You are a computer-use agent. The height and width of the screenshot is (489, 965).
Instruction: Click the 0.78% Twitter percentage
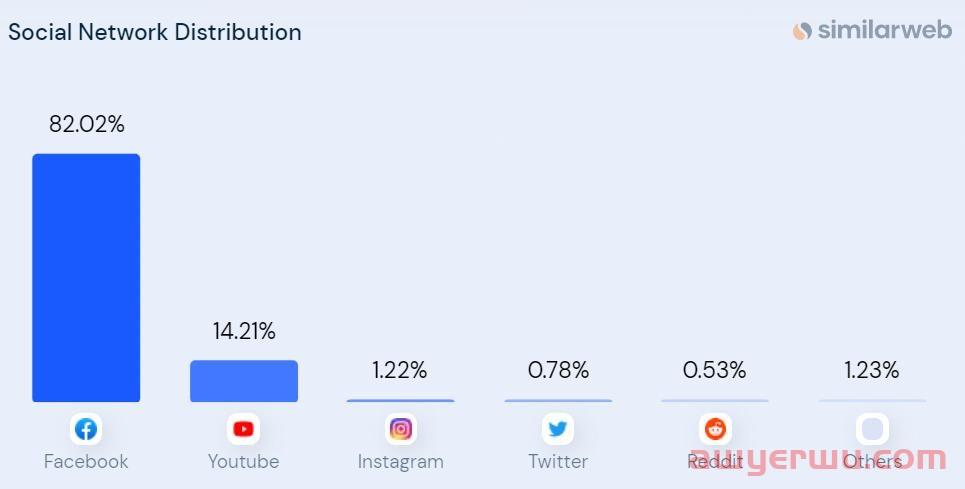(558, 370)
